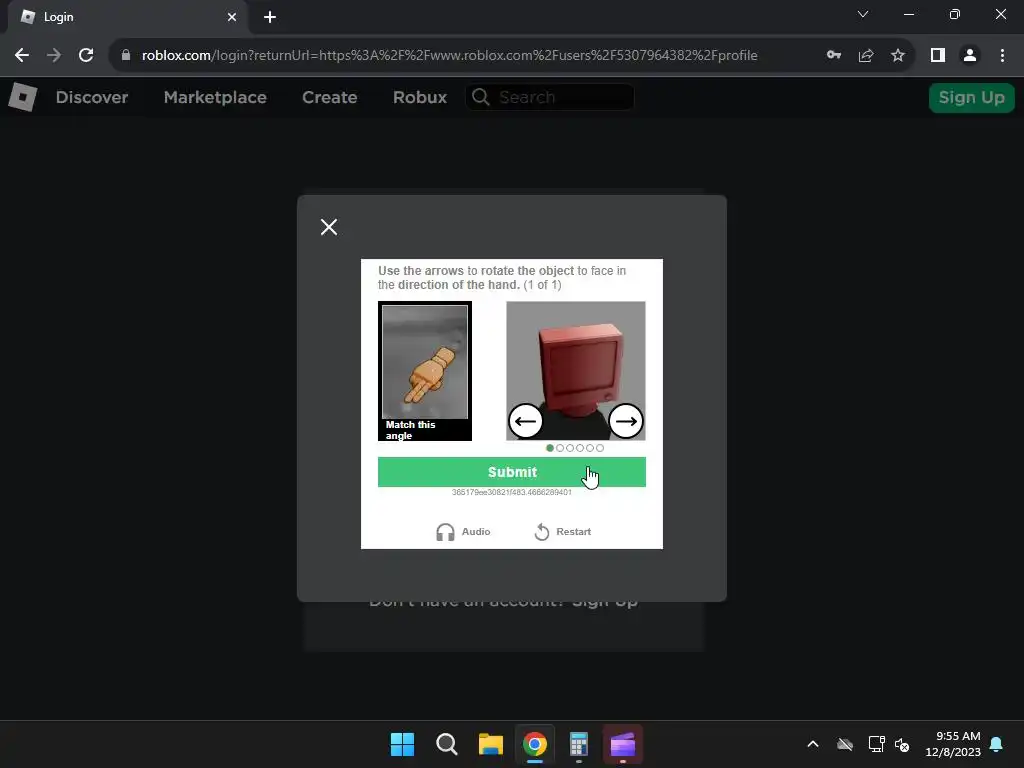Reload the current page

click(86, 56)
